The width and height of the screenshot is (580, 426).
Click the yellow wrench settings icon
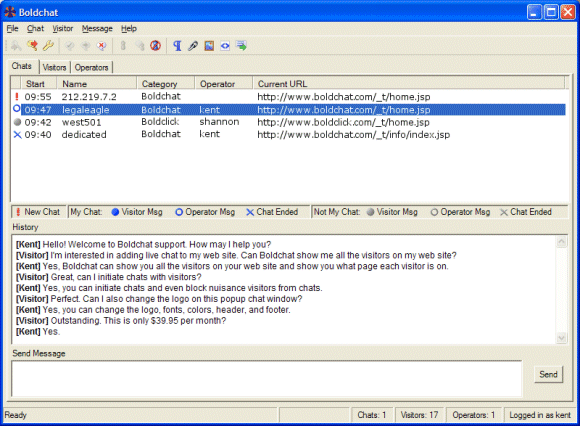pyautogui.click(x=48, y=46)
